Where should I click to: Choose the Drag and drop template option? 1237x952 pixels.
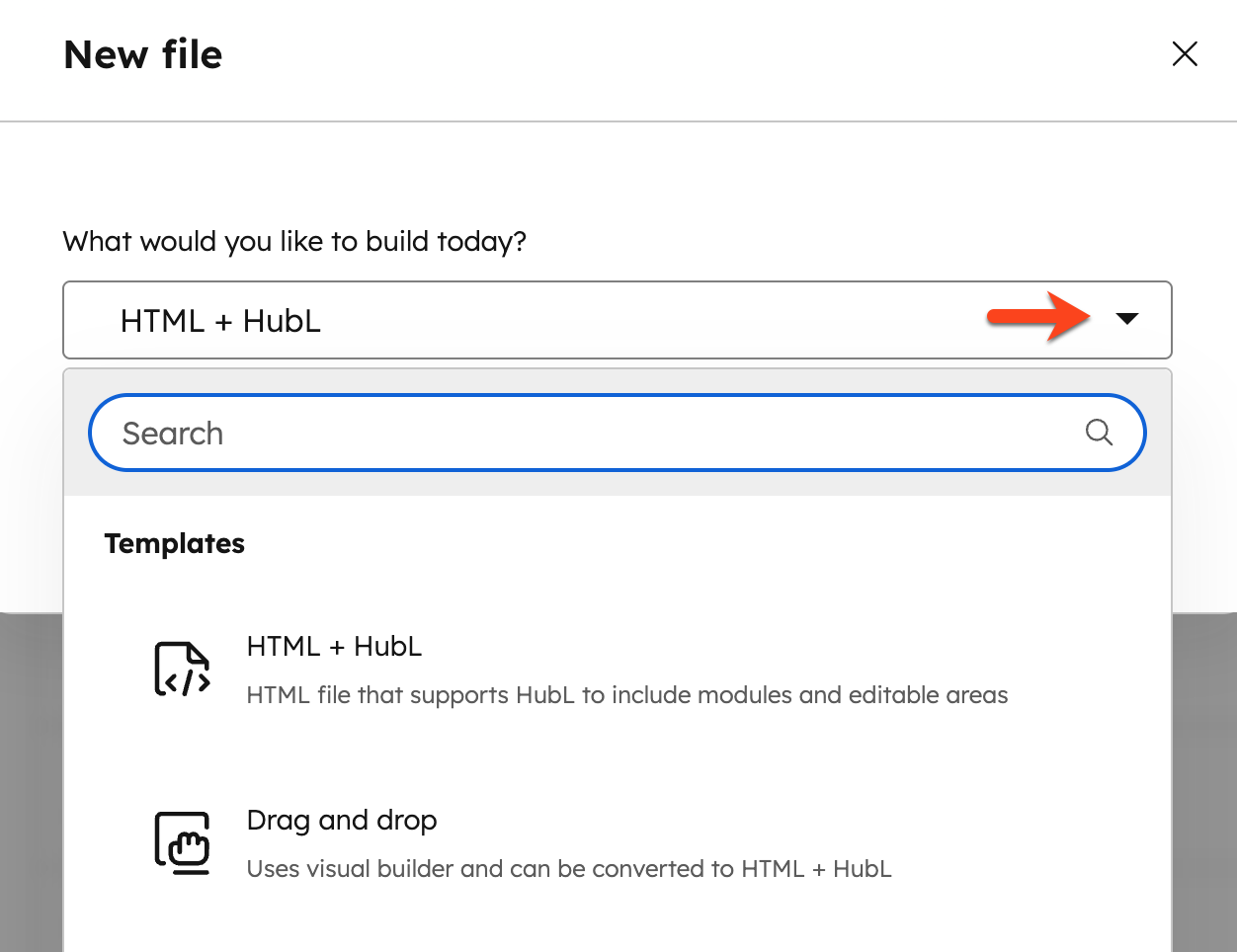(342, 820)
